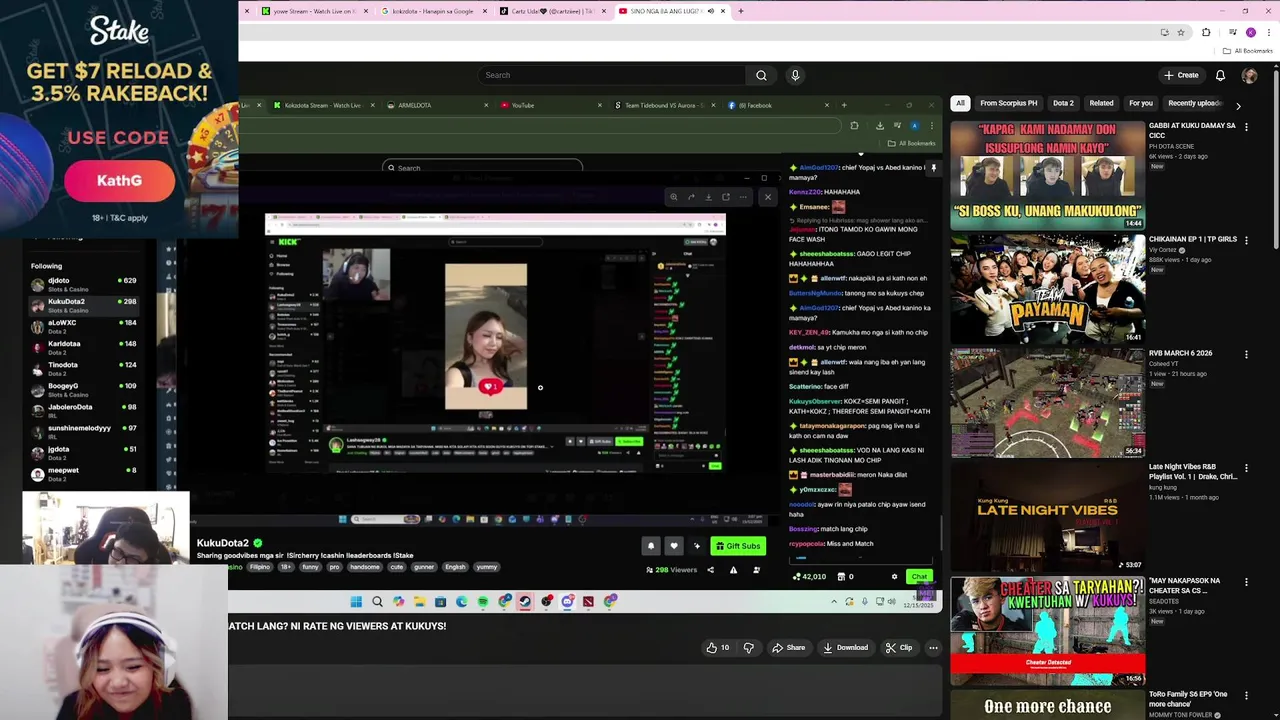Open All Bookmarks folder
1280x720 pixels.
(x=1248, y=51)
